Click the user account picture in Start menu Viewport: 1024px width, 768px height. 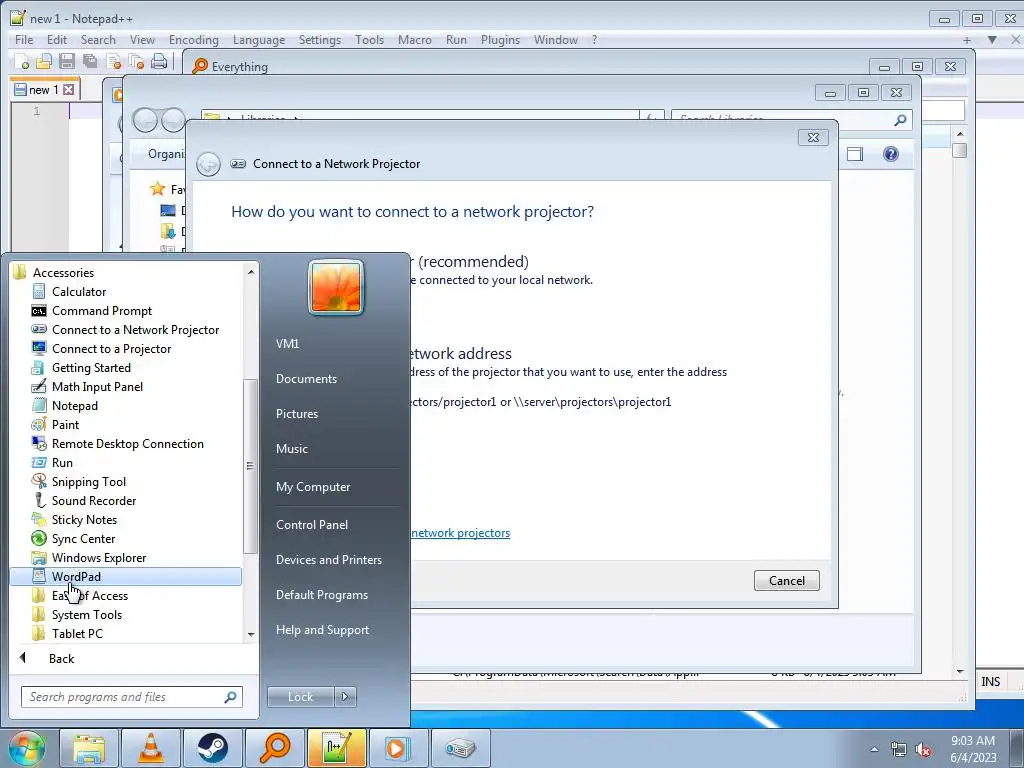[336, 287]
